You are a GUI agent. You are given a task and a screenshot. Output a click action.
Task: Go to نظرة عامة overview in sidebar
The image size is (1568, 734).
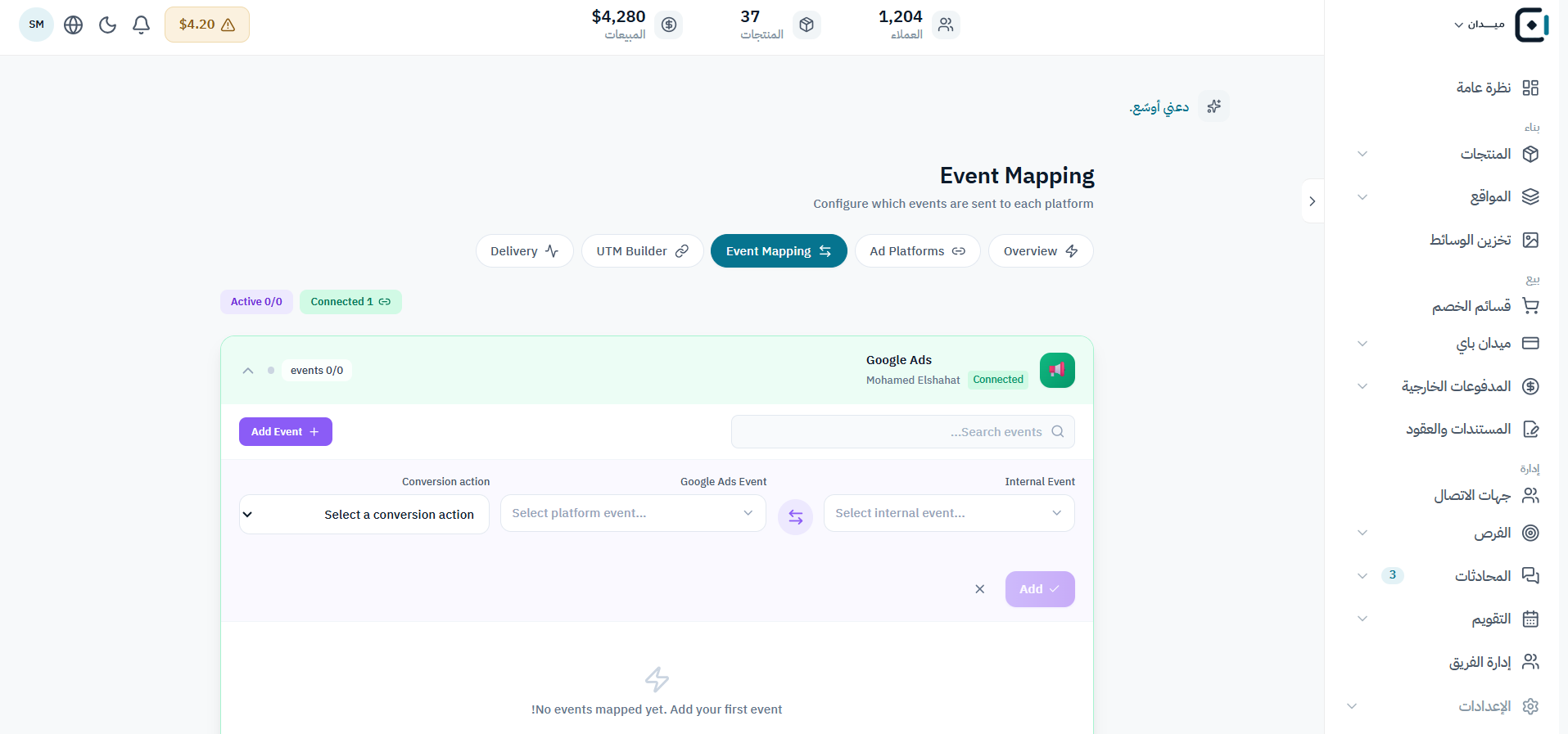(1498, 88)
